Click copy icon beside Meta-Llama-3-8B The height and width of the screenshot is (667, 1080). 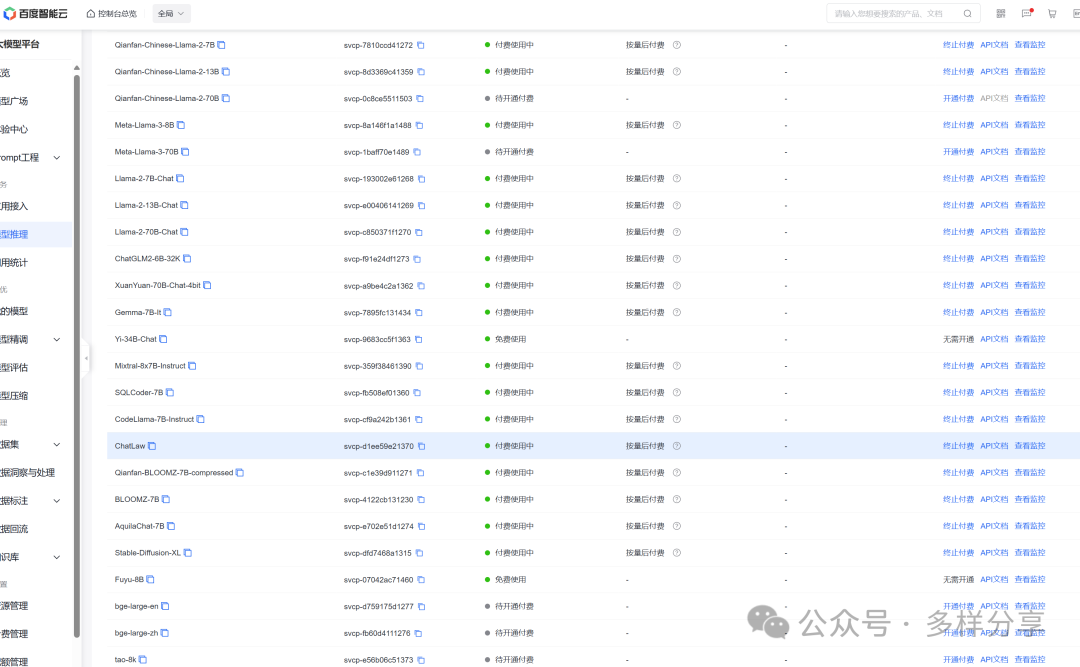tap(181, 125)
